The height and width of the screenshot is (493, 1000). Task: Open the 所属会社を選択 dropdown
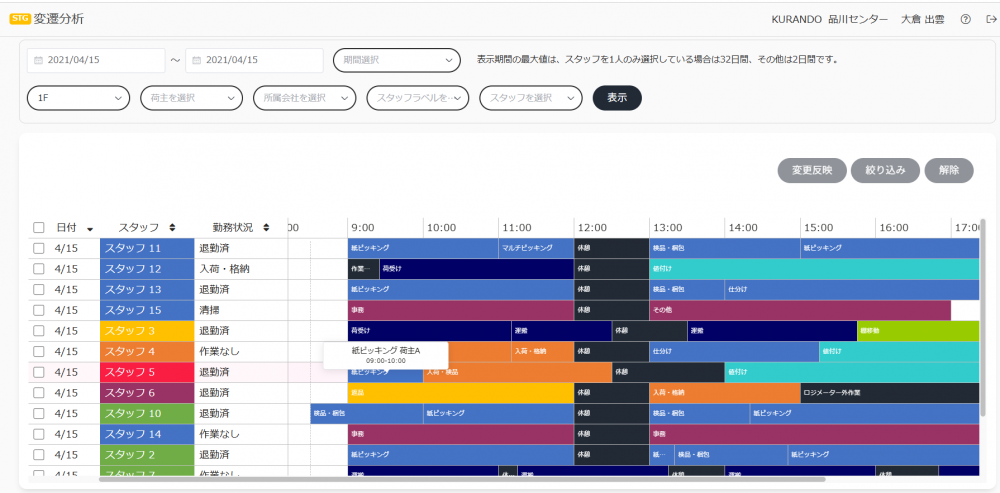click(x=304, y=98)
